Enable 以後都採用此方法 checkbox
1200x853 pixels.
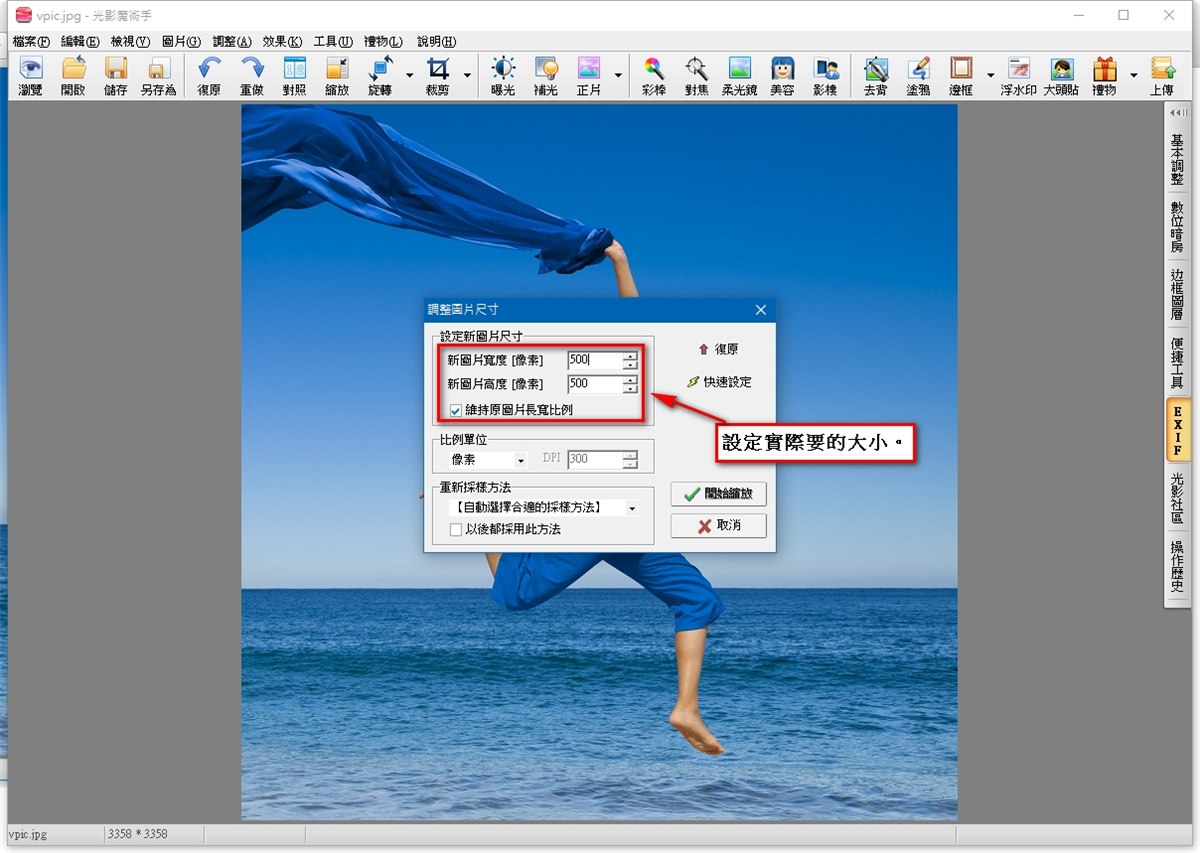[x=456, y=529]
